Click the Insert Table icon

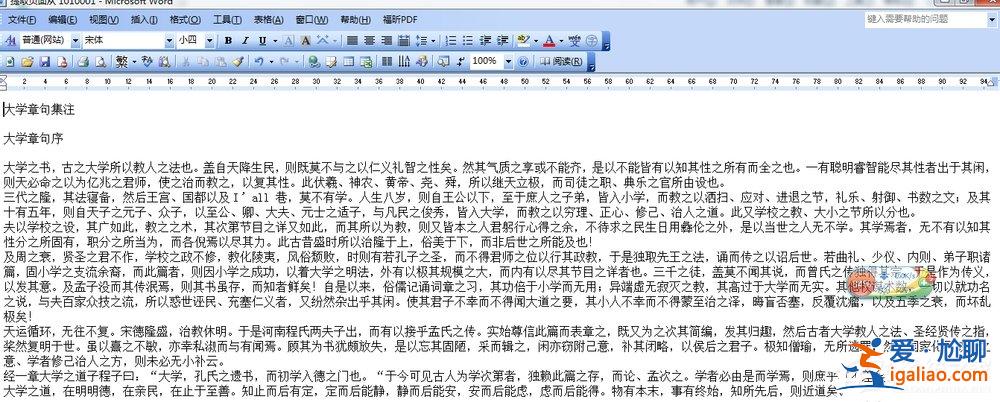click(349, 62)
